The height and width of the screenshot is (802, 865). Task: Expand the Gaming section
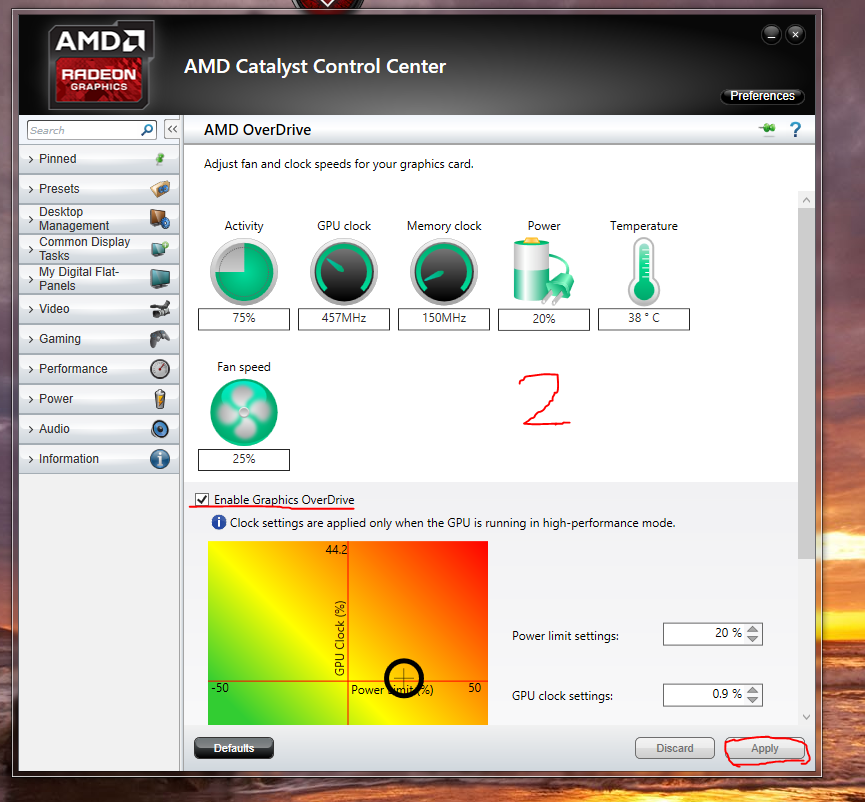tap(99, 339)
